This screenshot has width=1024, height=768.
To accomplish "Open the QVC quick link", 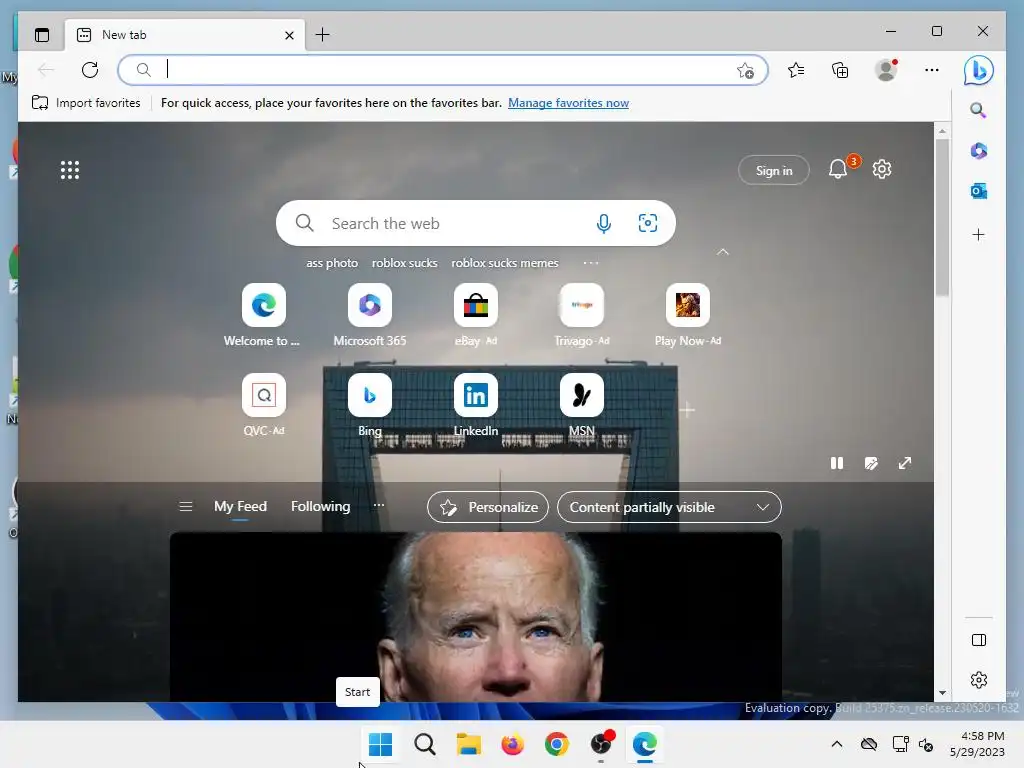I will 264,406.
